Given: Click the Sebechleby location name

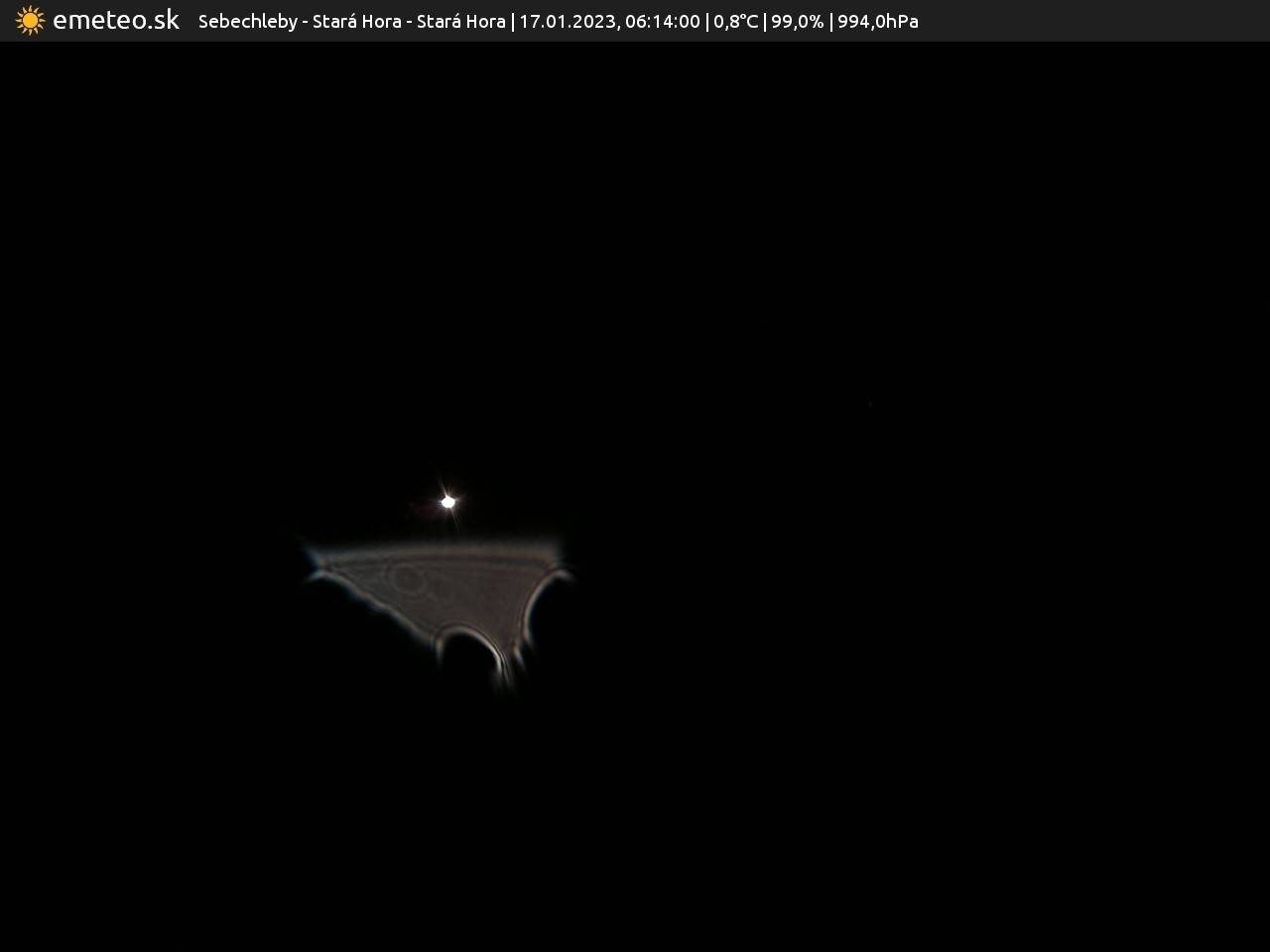Looking at the screenshot, I should click(x=247, y=22).
